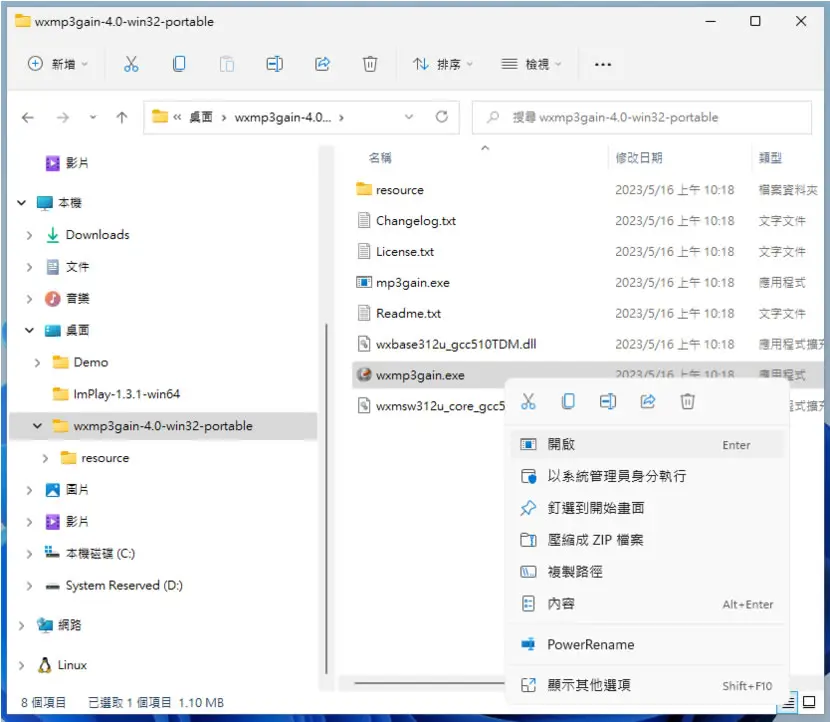Click the Delete icon in the context menu
830x722 pixels.
tap(688, 401)
